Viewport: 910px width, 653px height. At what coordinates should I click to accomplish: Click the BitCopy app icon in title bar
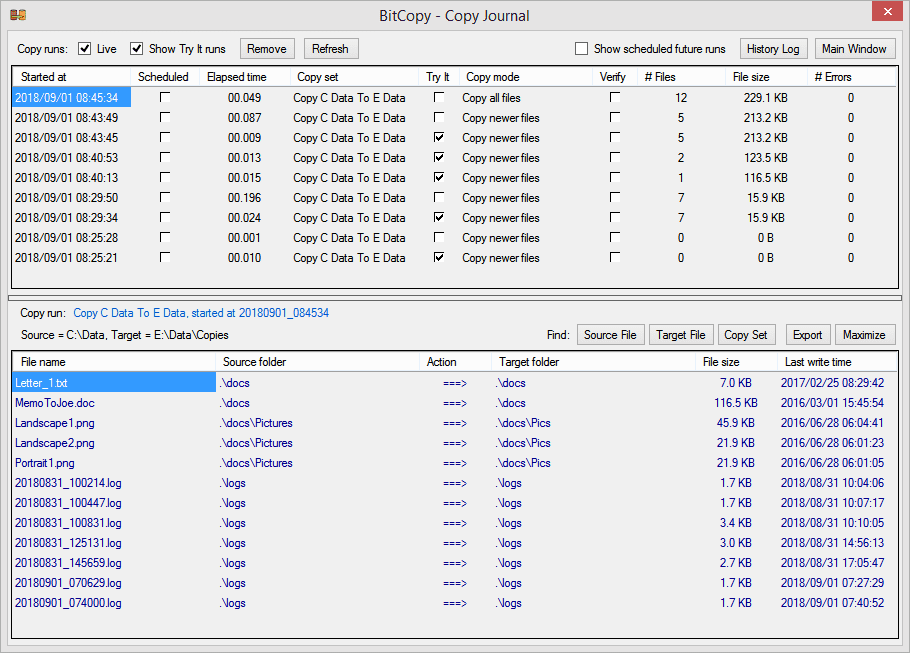[18, 15]
